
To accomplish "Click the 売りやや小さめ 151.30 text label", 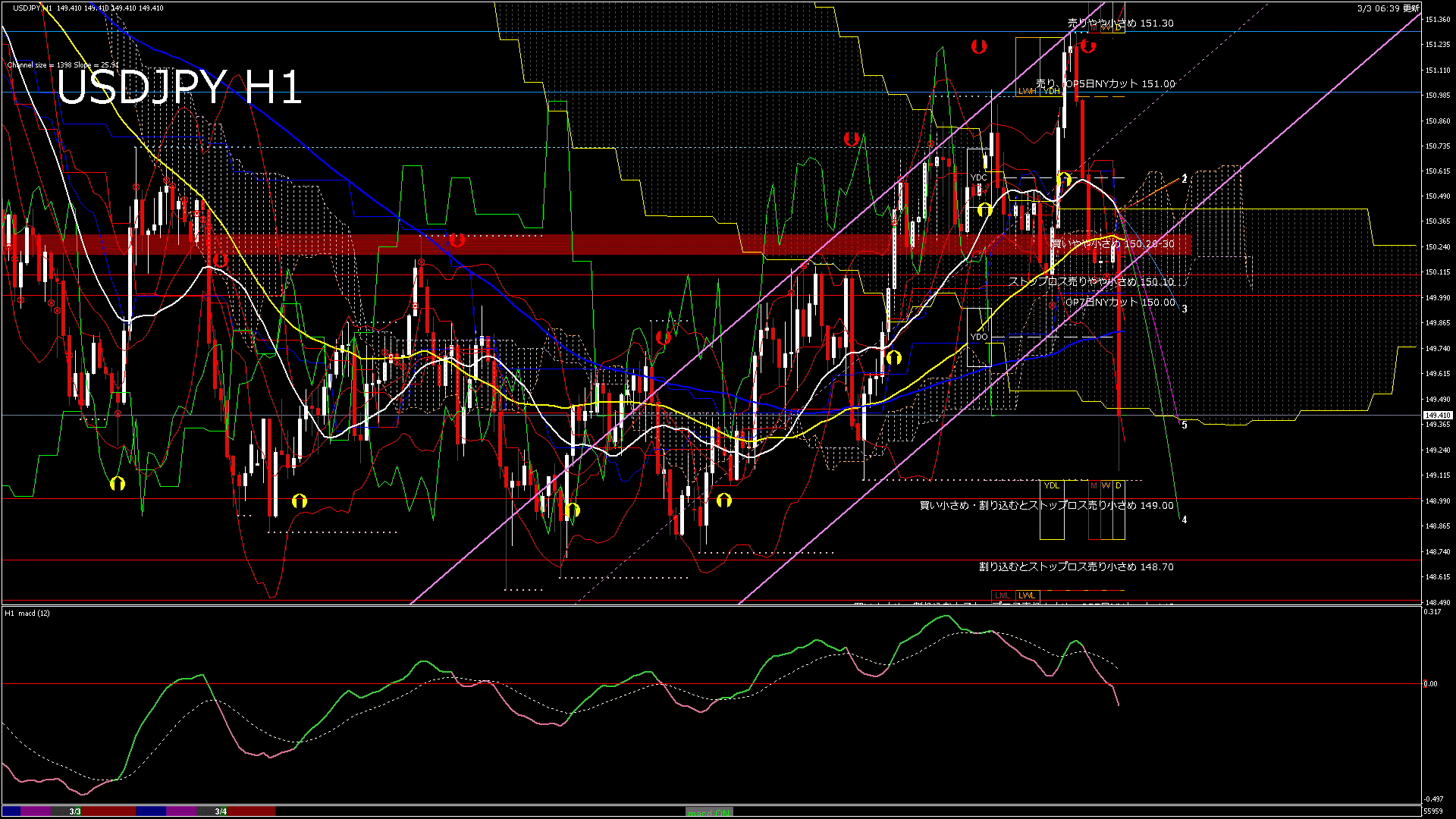I will (1120, 24).
